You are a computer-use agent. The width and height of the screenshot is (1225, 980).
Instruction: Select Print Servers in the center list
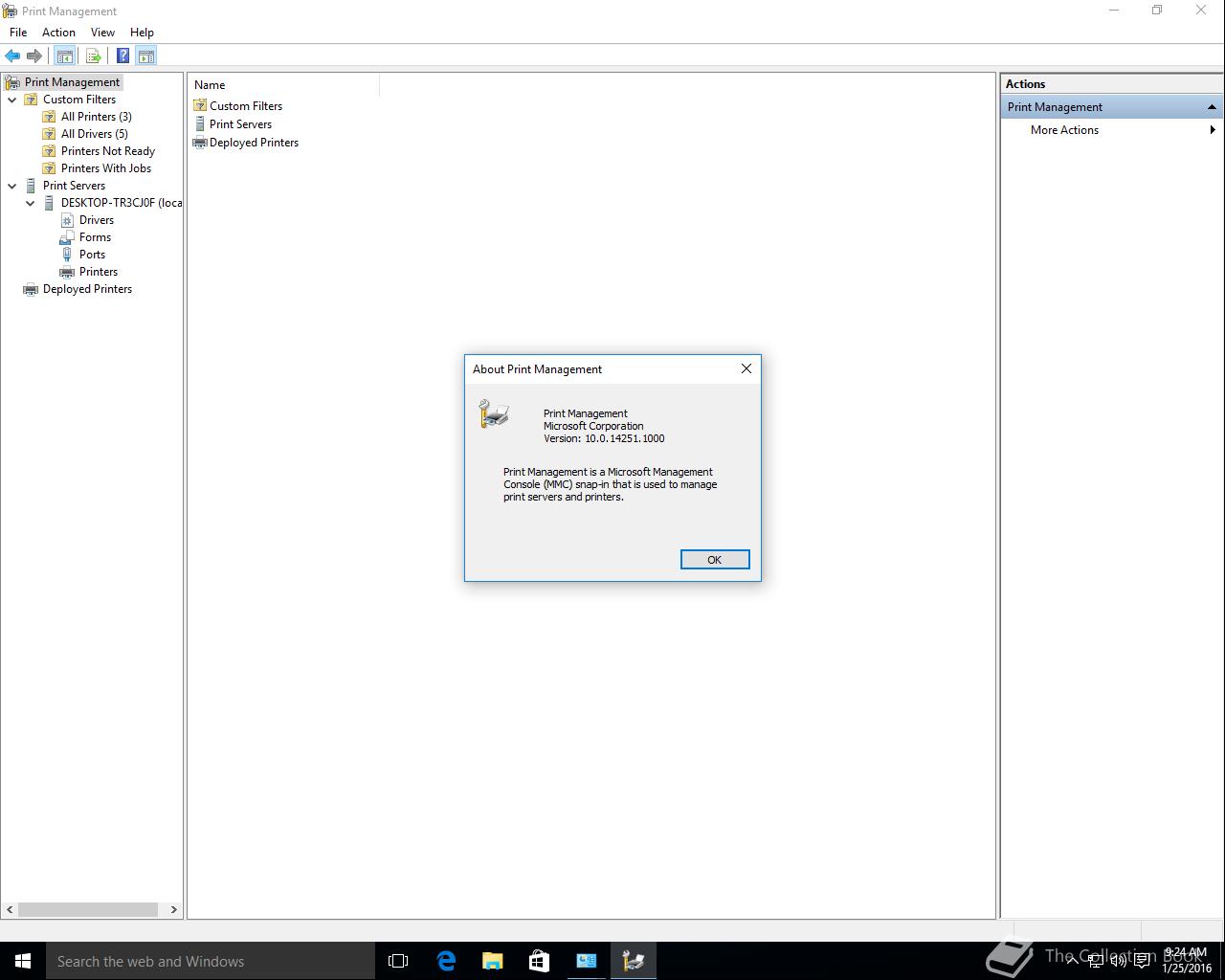(x=240, y=124)
